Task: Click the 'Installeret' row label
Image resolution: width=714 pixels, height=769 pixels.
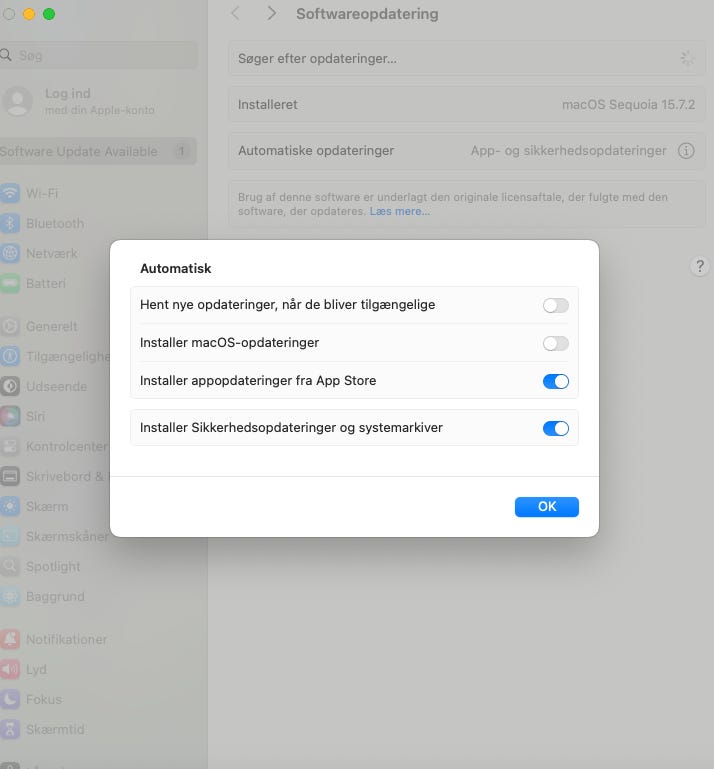Action: [x=268, y=104]
